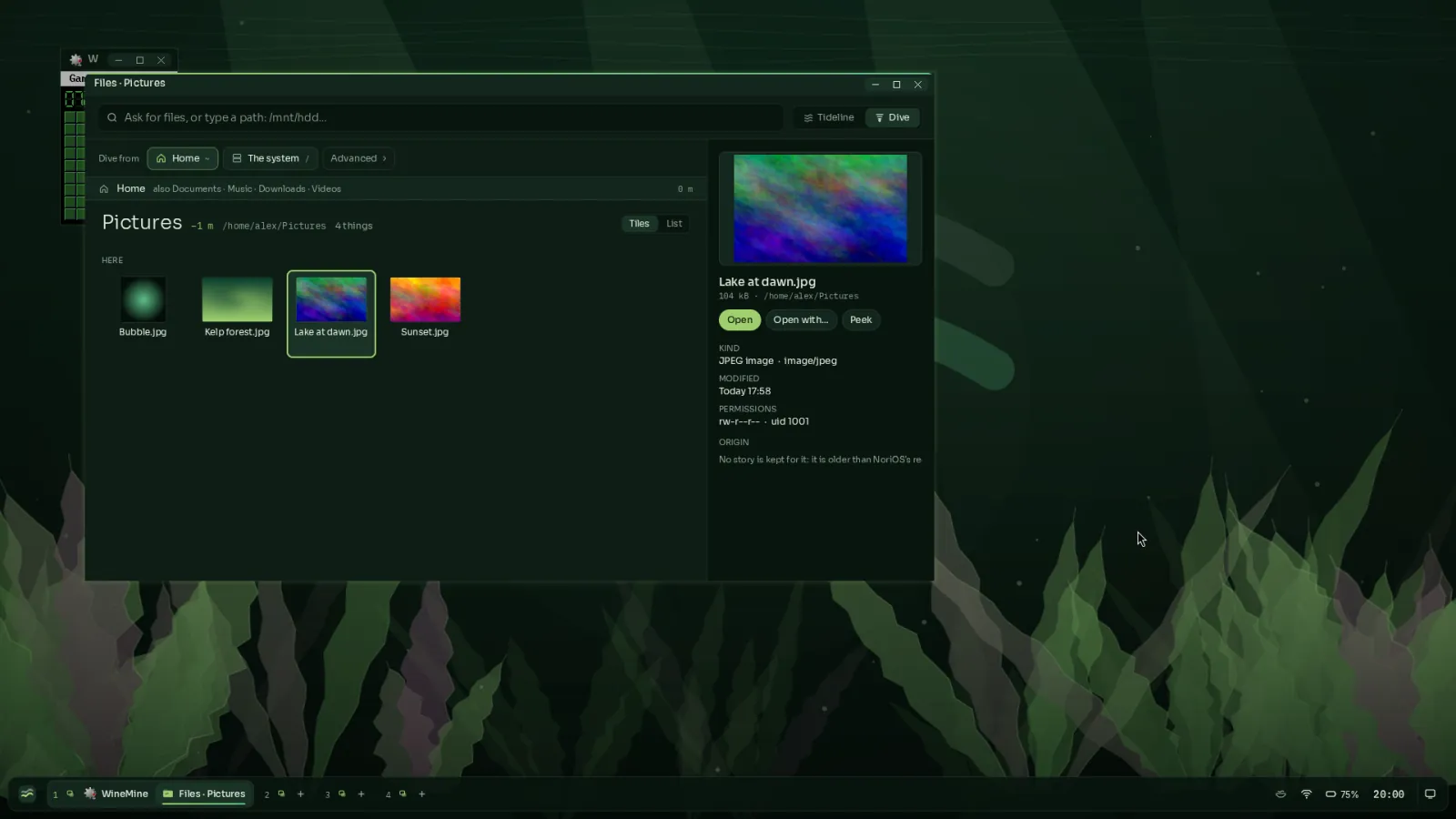Click the plus icon next to workspace 4
Screen dimensions: 1456x819
pyautogui.click(x=422, y=794)
